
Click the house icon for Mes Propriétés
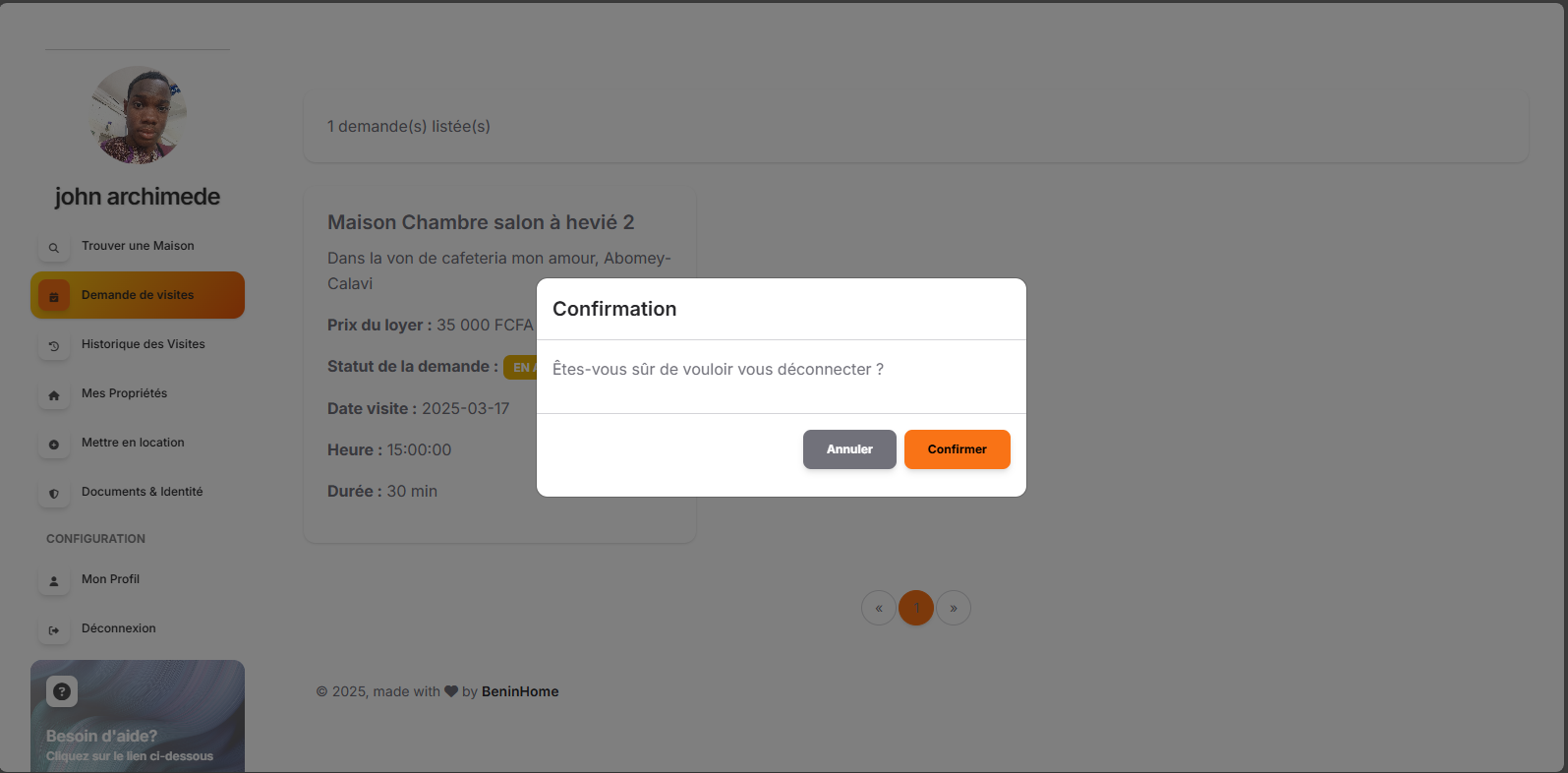coord(54,395)
